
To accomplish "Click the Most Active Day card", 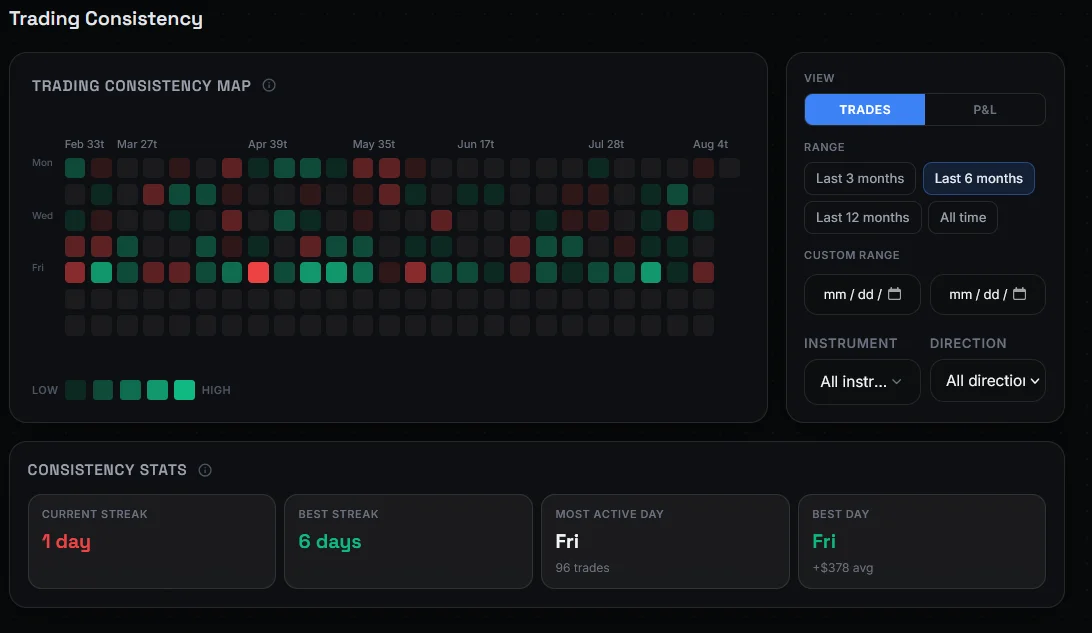I will [x=665, y=542].
